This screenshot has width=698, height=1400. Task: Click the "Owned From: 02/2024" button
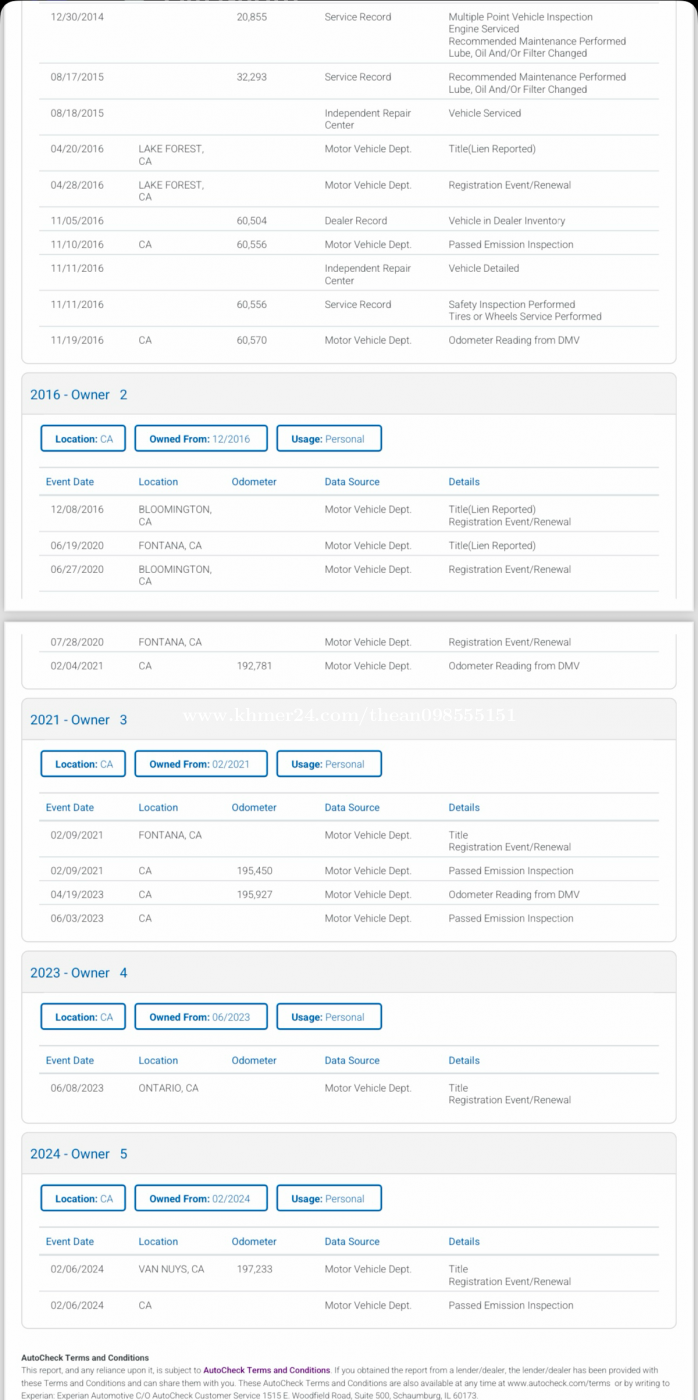point(200,1198)
